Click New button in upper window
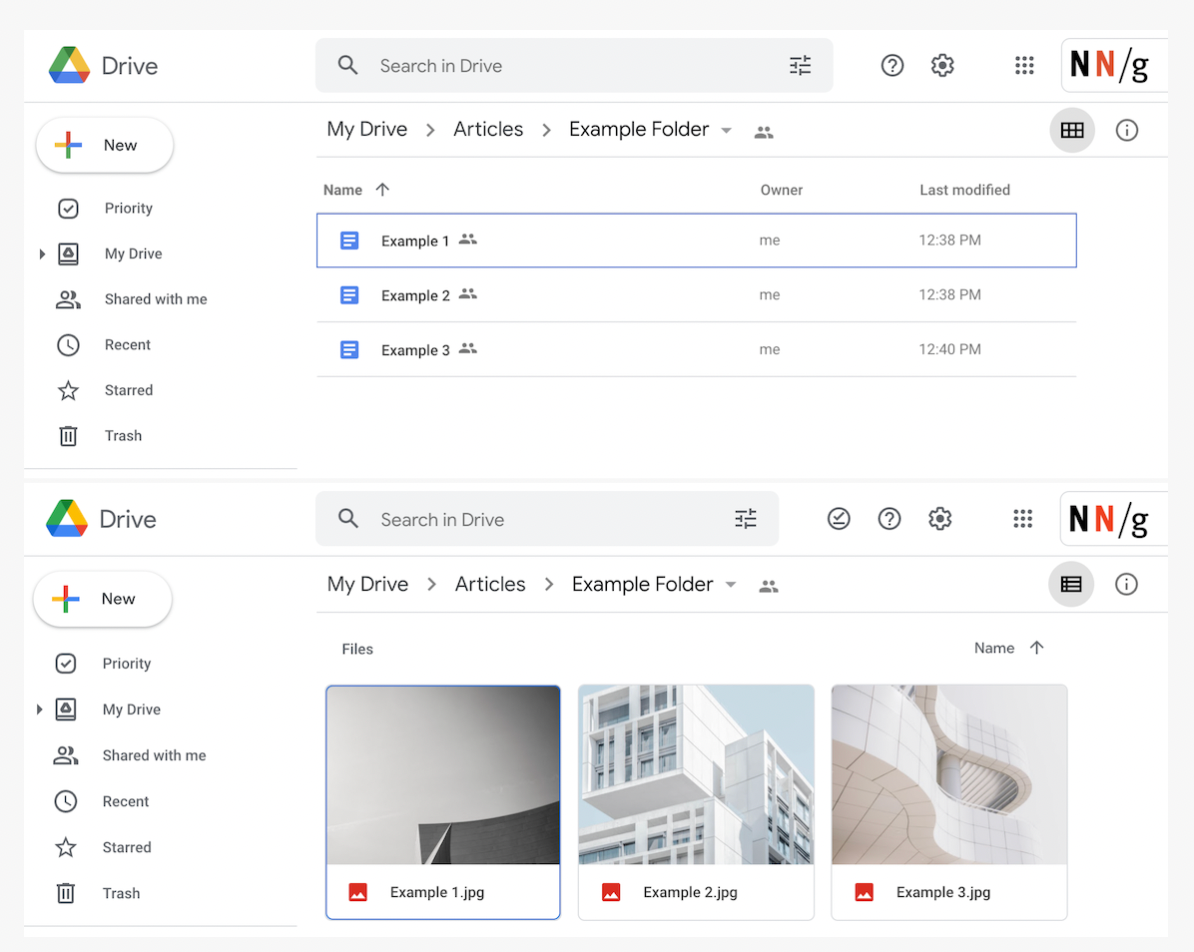Viewport: 1194px width, 952px height. pyautogui.click(x=104, y=145)
